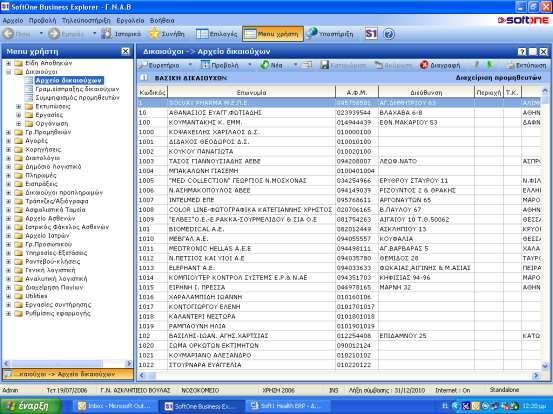The width and height of the screenshot is (553, 414).
Task: Click the panel help question-mark icon
Action: (x=522, y=52)
